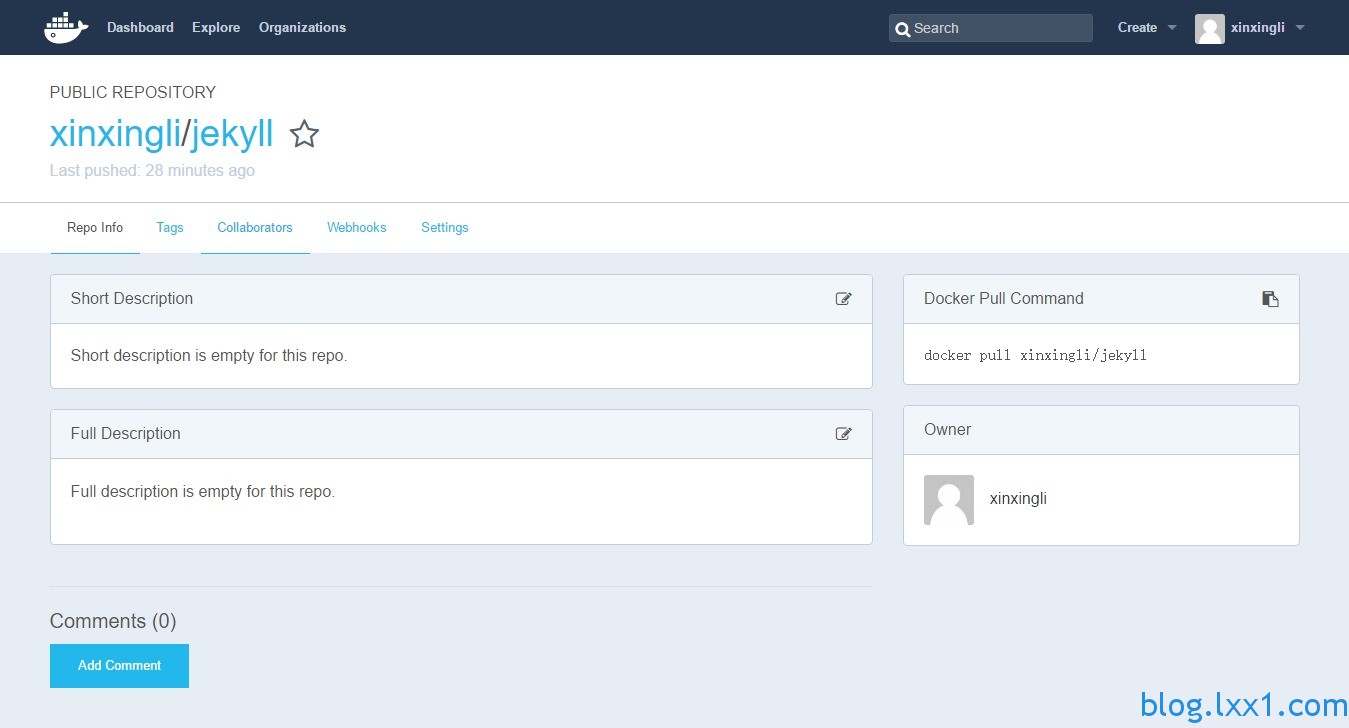Open Organizations

point(302,28)
